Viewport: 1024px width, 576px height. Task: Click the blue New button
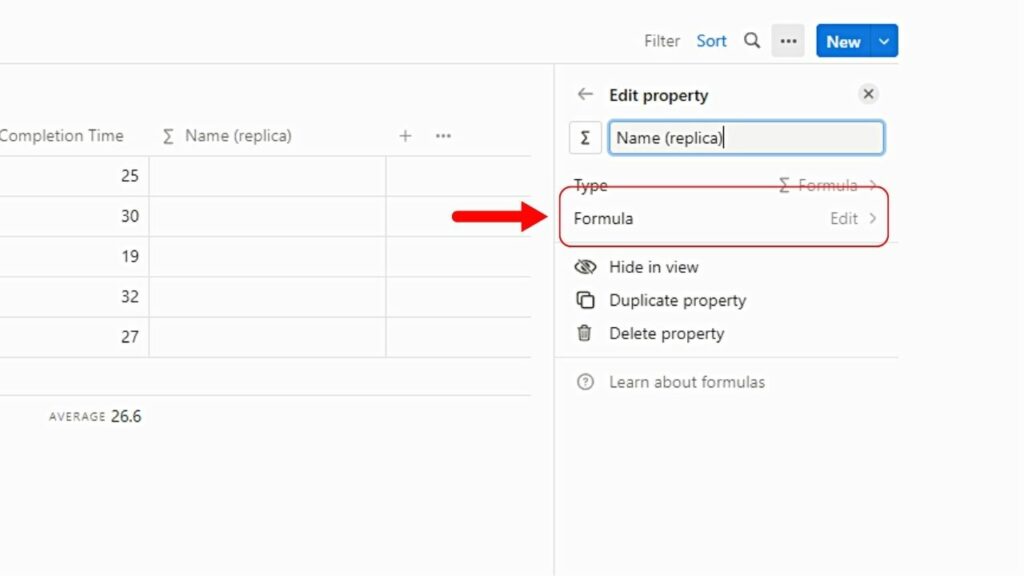[842, 41]
